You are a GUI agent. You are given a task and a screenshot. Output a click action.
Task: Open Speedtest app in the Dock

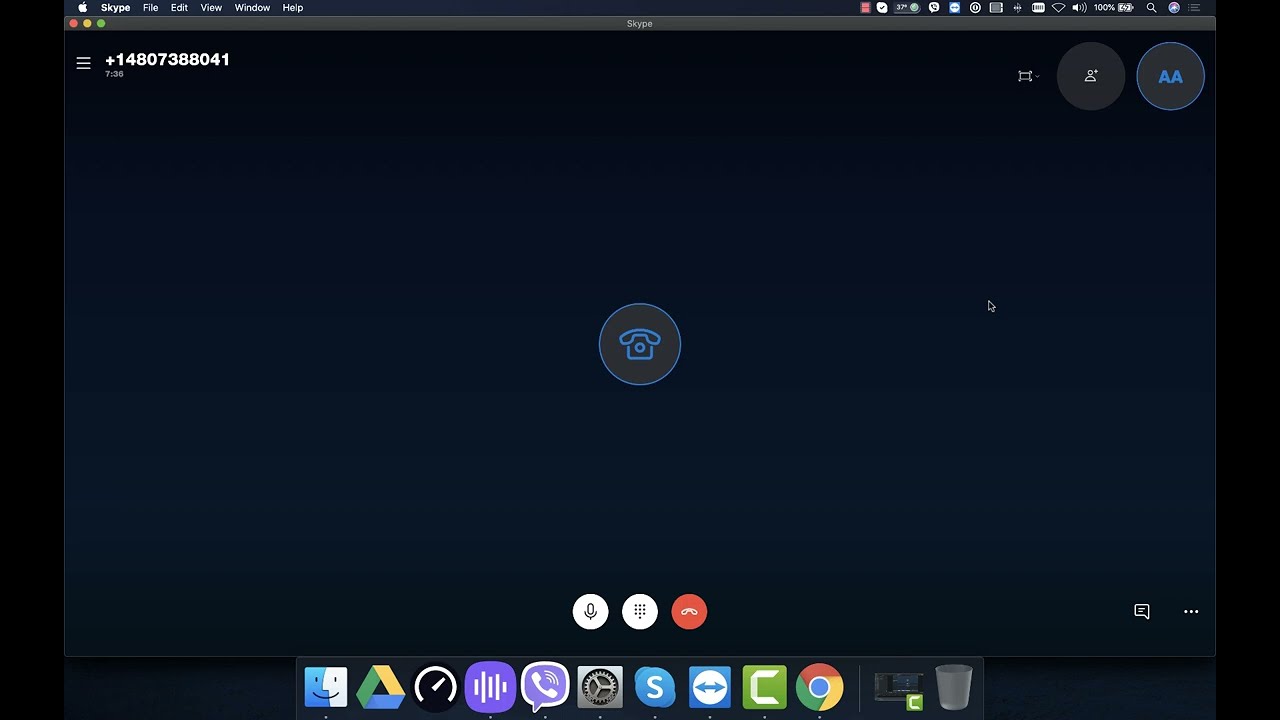[436, 687]
